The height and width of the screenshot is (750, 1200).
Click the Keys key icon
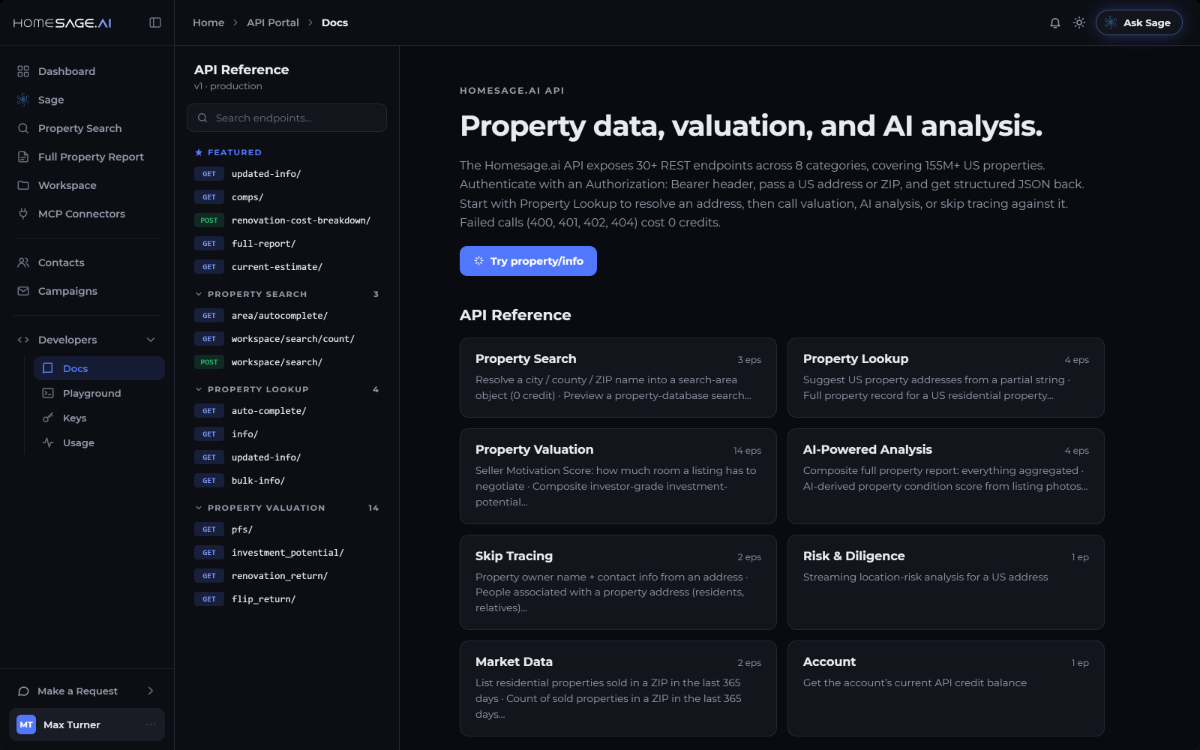(x=48, y=418)
